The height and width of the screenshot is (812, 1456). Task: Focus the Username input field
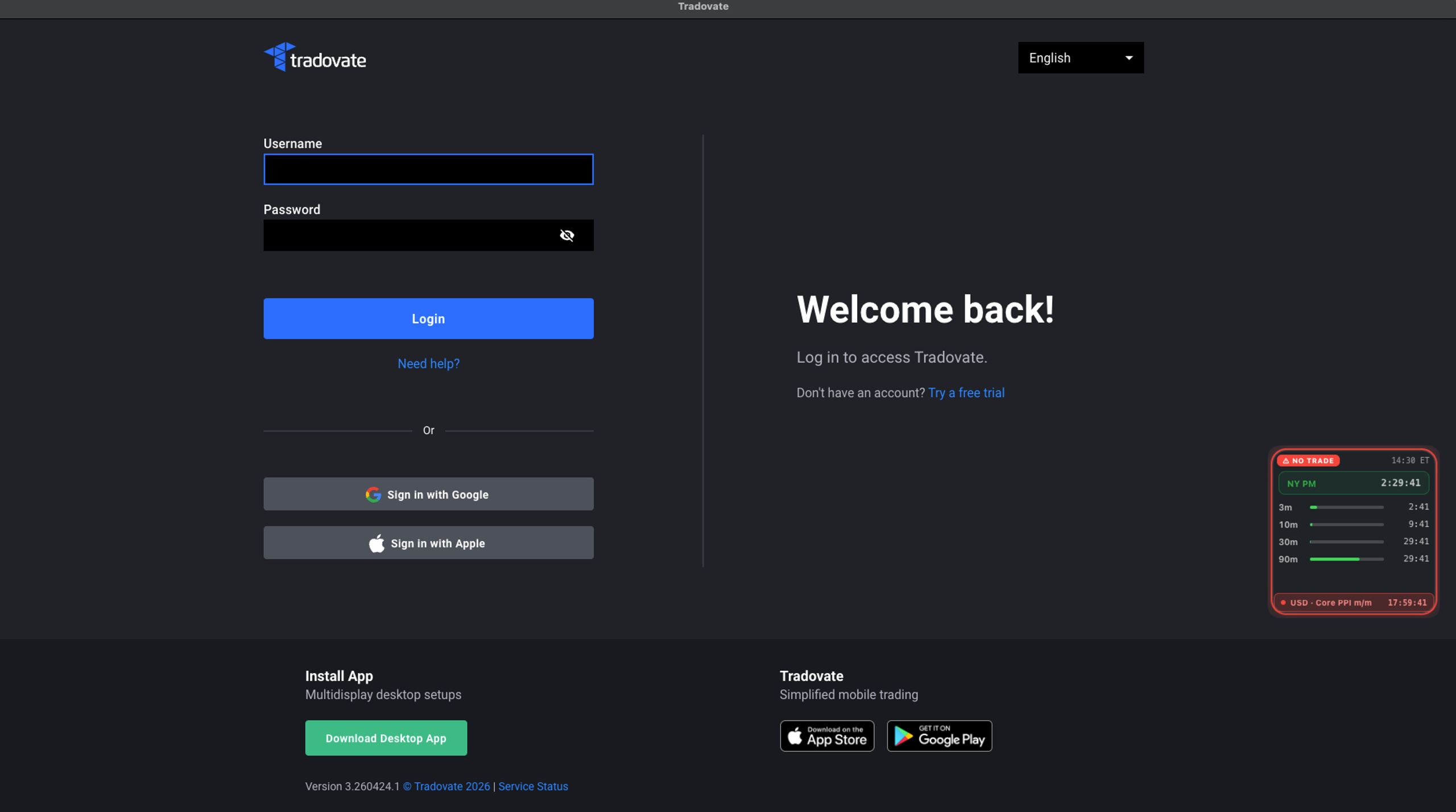(428, 169)
